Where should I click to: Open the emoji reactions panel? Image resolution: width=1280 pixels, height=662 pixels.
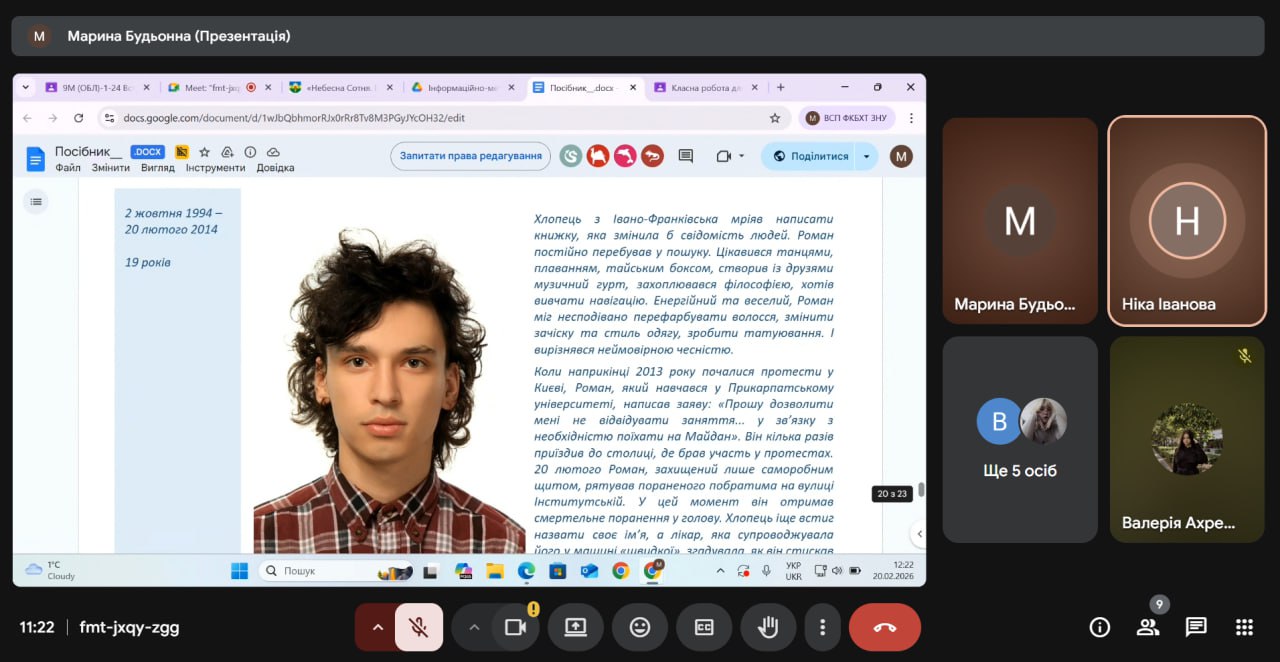point(640,627)
